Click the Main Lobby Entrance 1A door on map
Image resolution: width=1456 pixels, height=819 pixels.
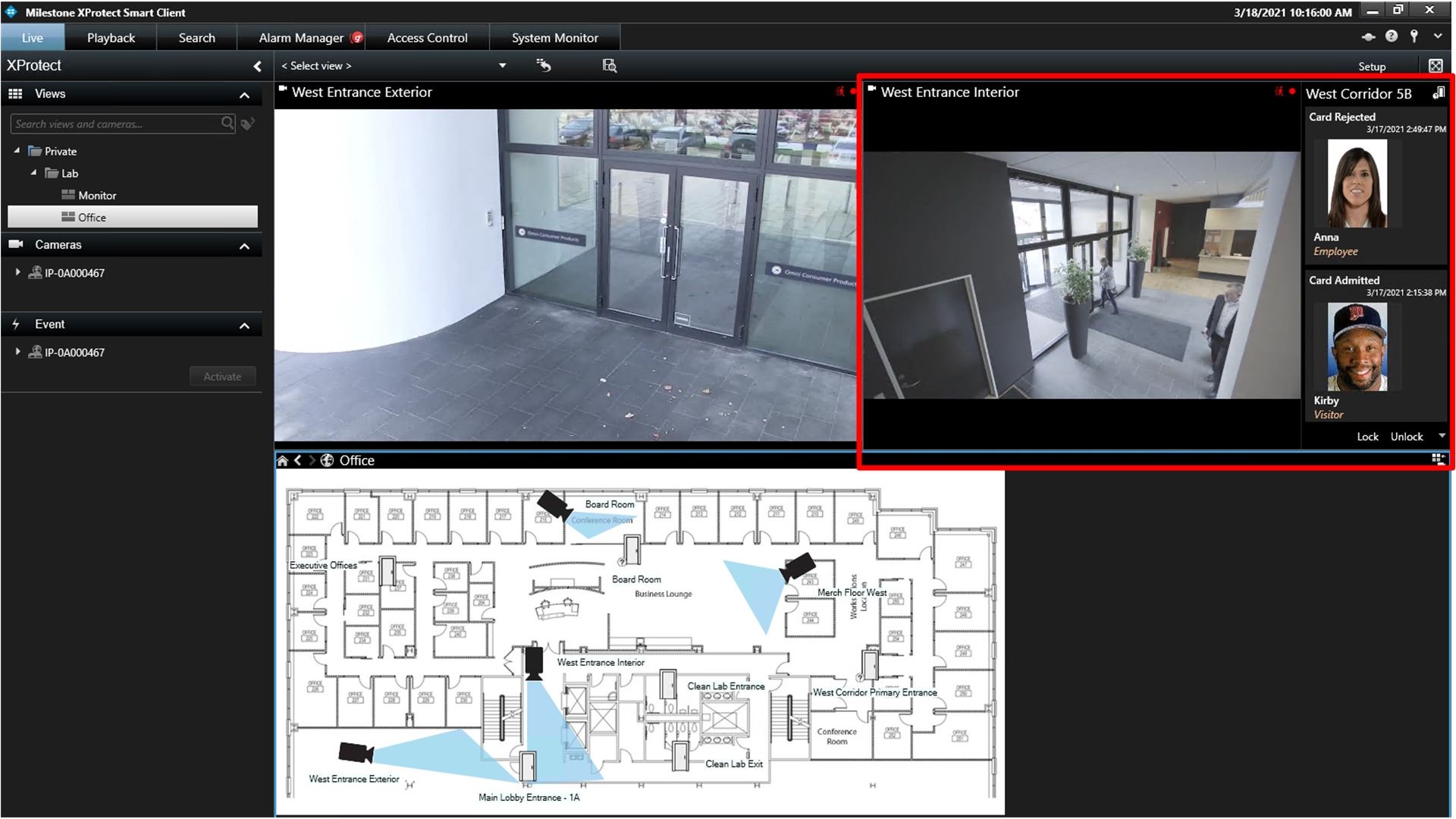(528, 766)
